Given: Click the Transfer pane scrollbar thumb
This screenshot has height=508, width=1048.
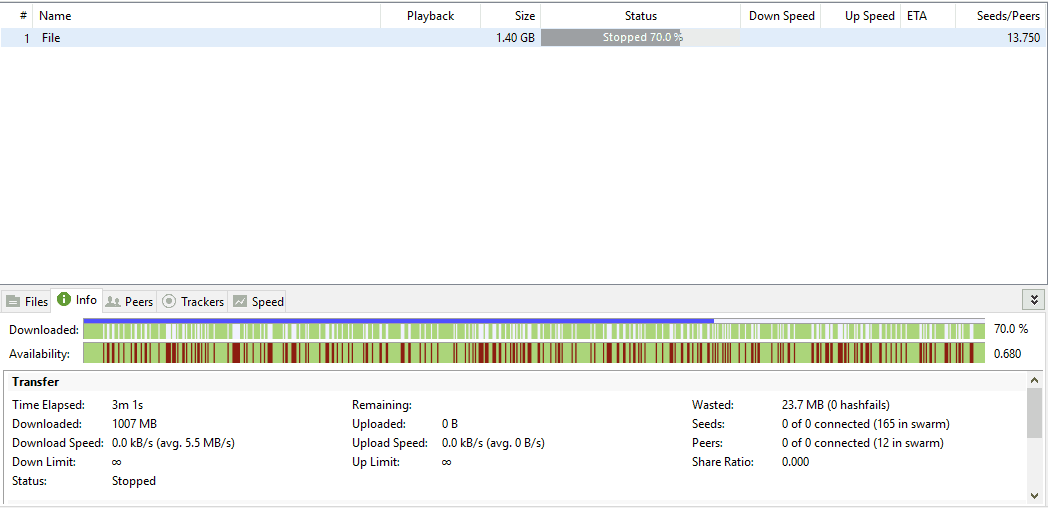Looking at the screenshot, I should coord(1035,412).
